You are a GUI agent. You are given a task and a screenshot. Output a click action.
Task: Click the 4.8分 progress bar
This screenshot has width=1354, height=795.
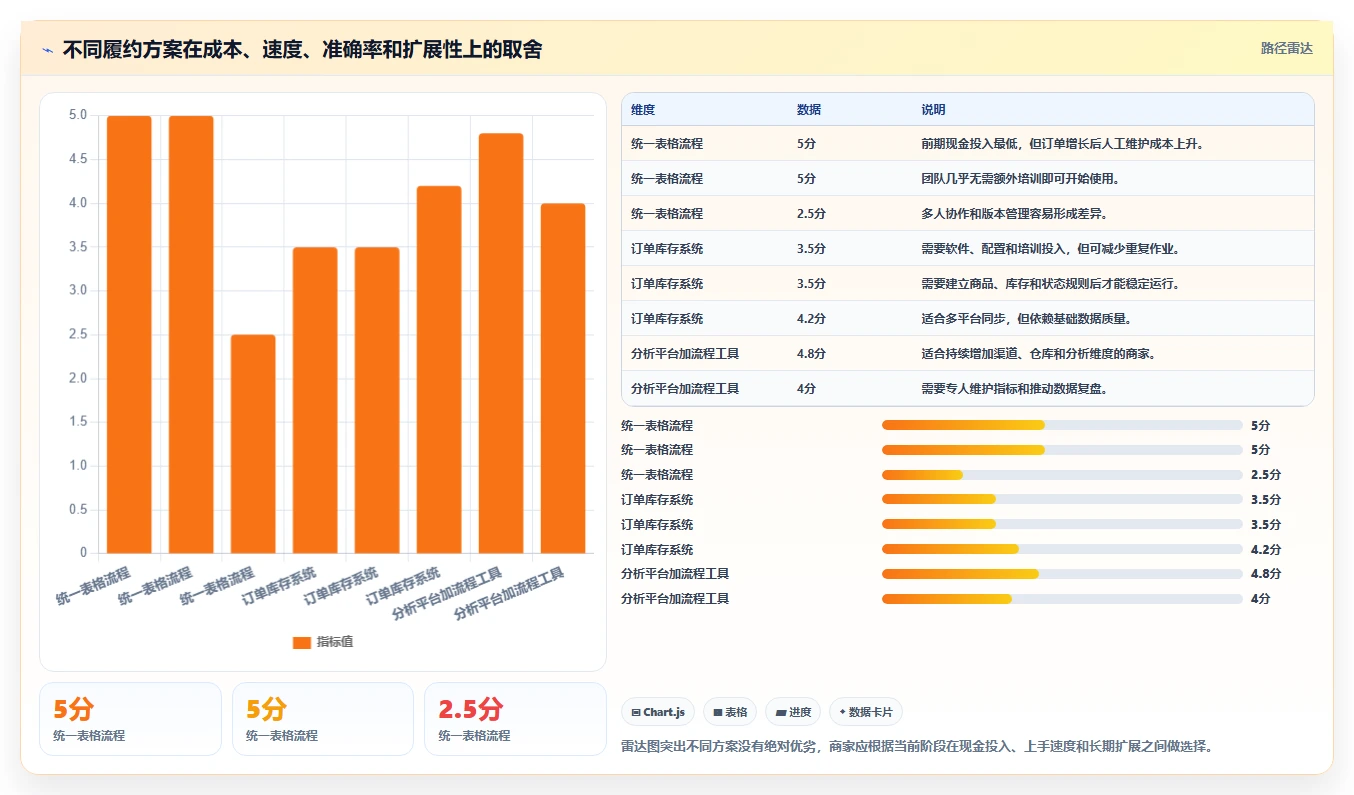click(1062, 574)
